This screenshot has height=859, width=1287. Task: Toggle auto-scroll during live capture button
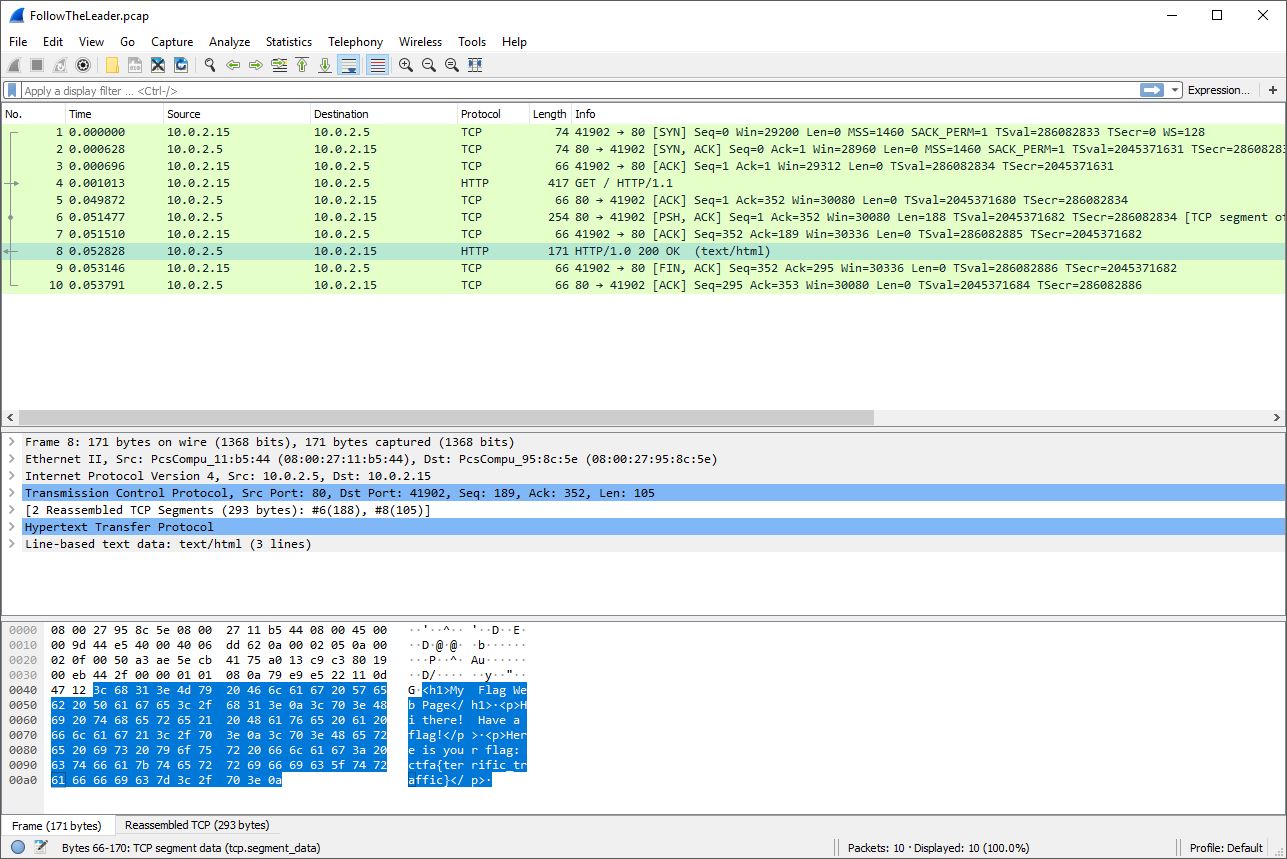click(348, 65)
